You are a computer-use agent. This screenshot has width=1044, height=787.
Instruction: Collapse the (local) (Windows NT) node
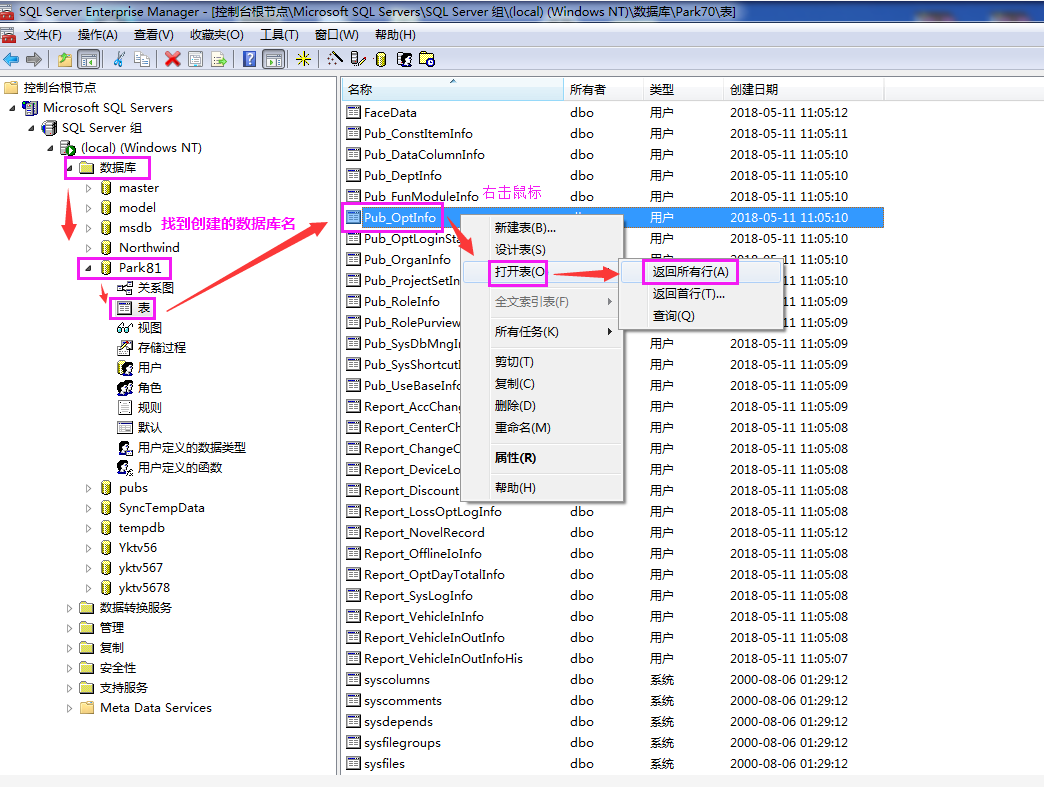tap(51, 148)
